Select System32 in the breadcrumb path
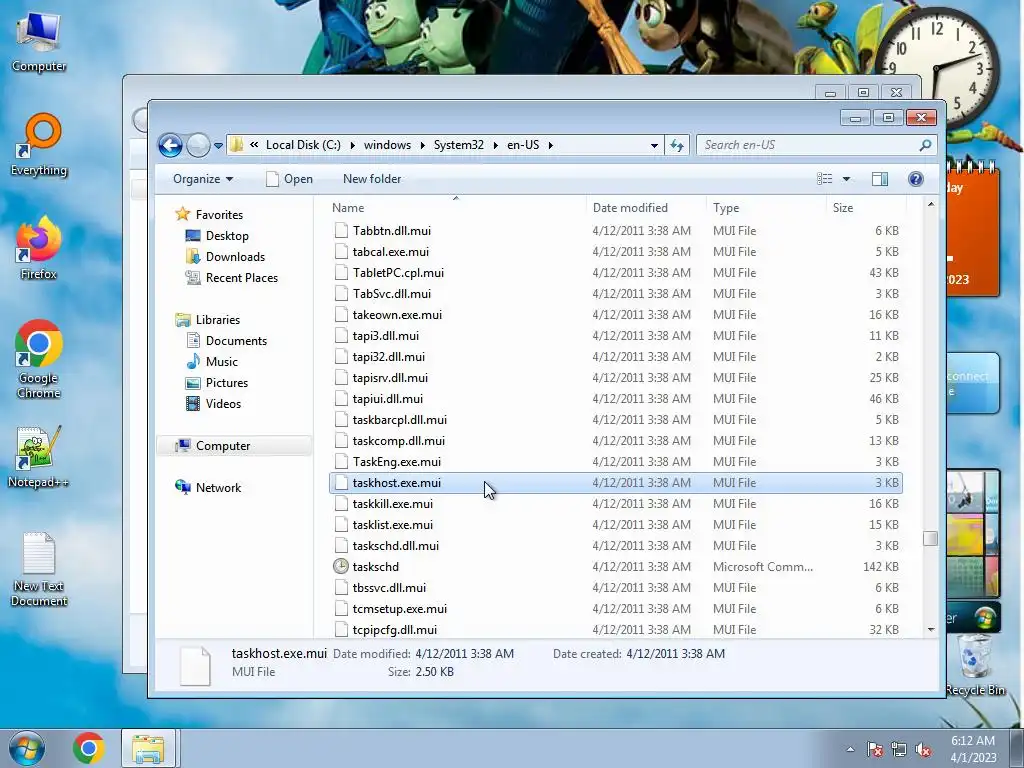The height and width of the screenshot is (768, 1024). coord(458,145)
